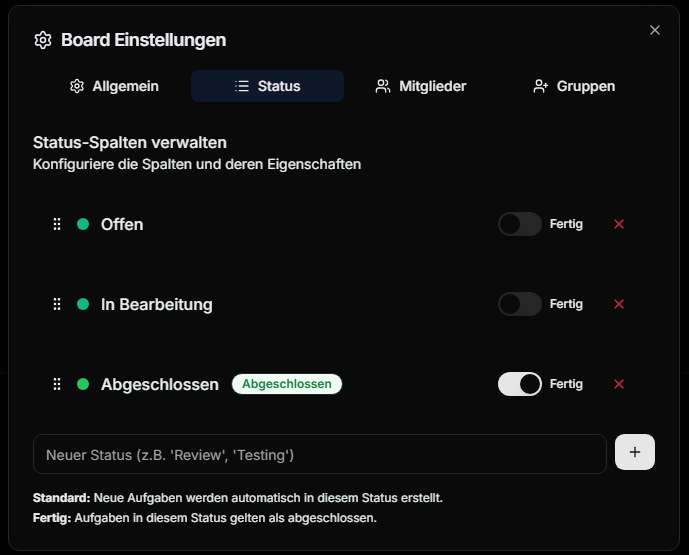The height and width of the screenshot is (555, 689).
Task: Delete the Offen status with red X
Action: pos(619,224)
